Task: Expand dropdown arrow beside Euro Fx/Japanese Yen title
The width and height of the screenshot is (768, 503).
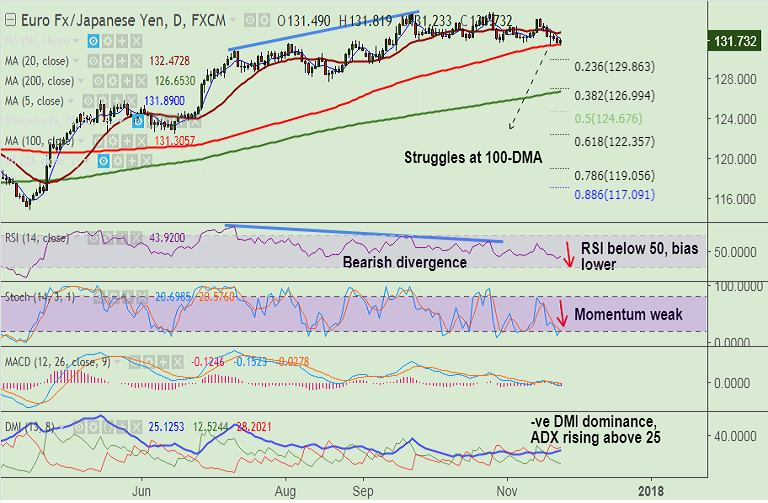Action: tap(233, 21)
